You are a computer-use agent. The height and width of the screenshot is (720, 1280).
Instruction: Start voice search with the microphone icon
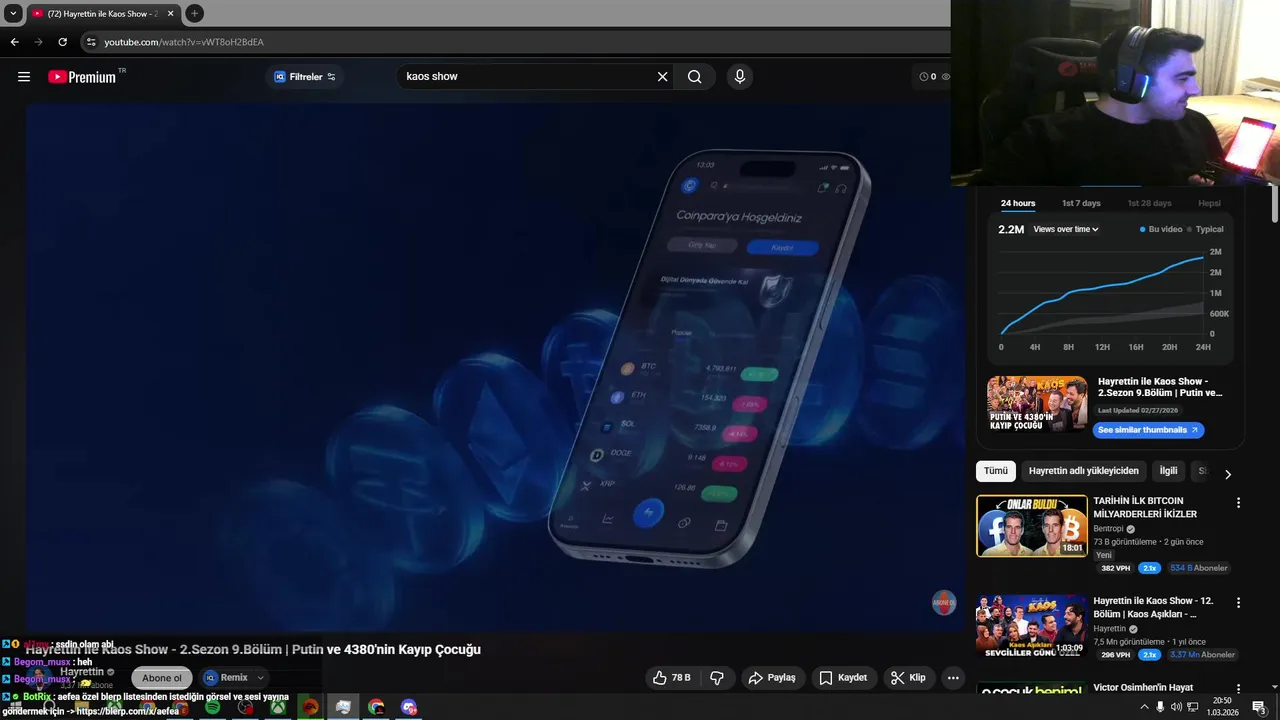pyautogui.click(x=740, y=77)
